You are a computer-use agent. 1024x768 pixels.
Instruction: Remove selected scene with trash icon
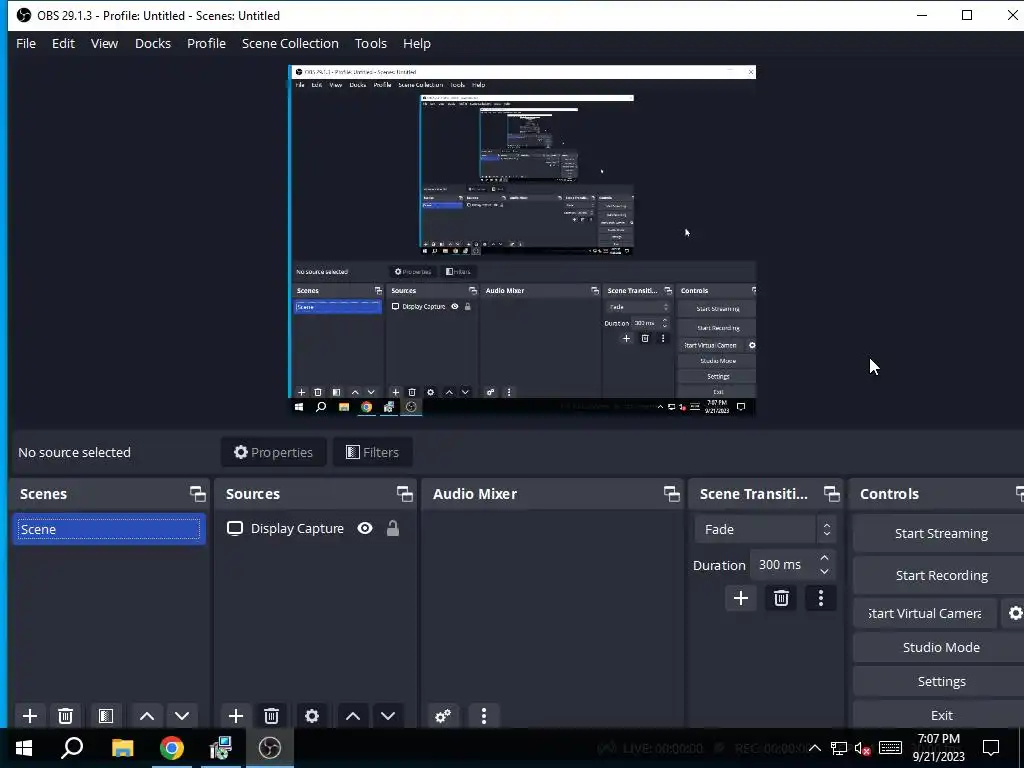pyautogui.click(x=65, y=716)
